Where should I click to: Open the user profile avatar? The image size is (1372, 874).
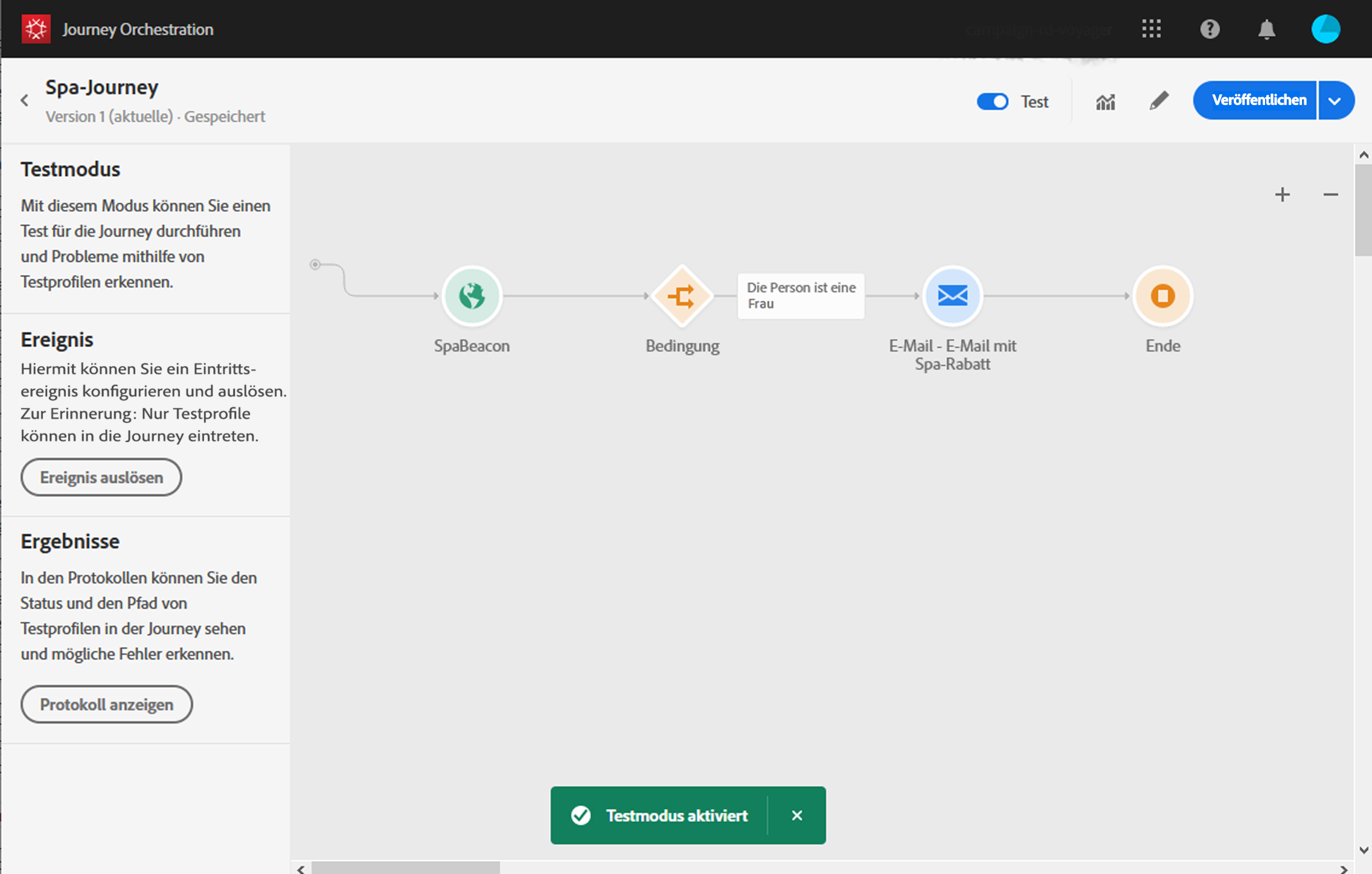1326,29
